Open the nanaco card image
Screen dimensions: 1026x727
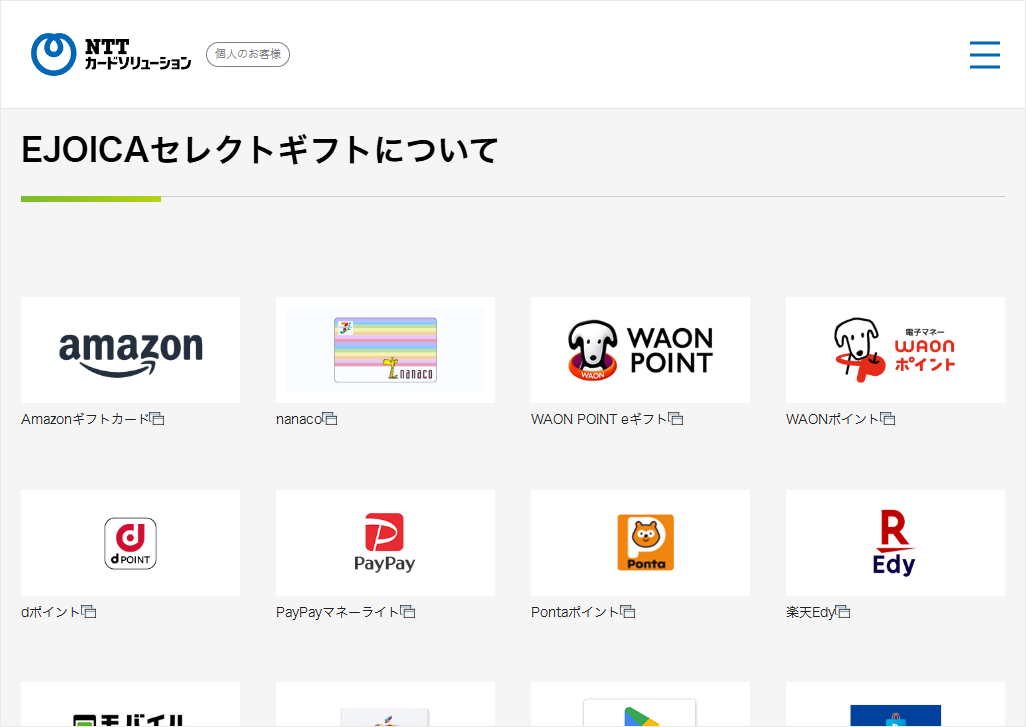coord(385,350)
